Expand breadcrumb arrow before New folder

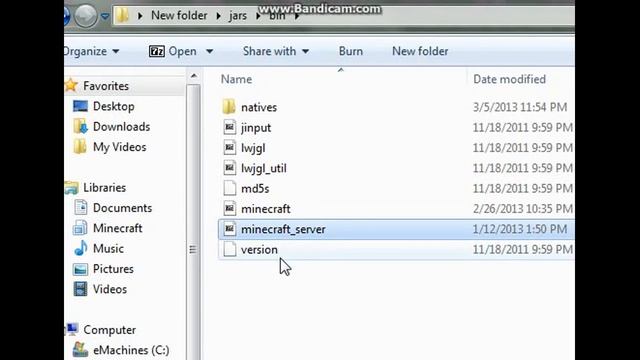tap(140, 16)
